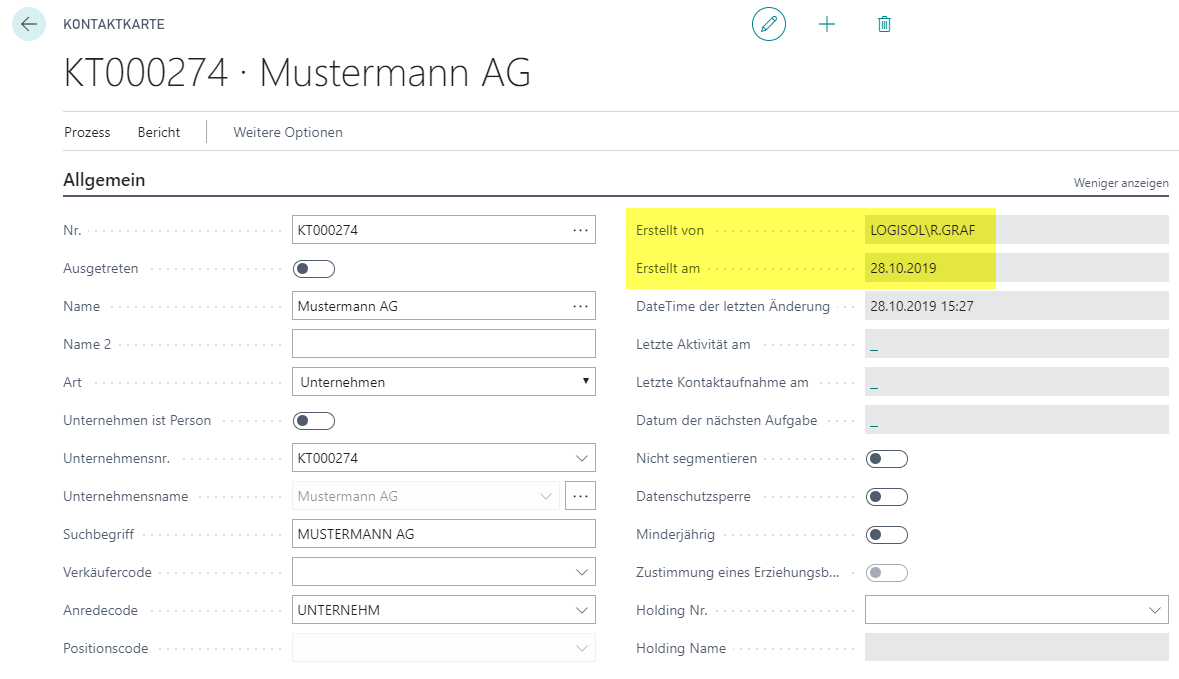Expand Verkäufercode dropdown

581,572
